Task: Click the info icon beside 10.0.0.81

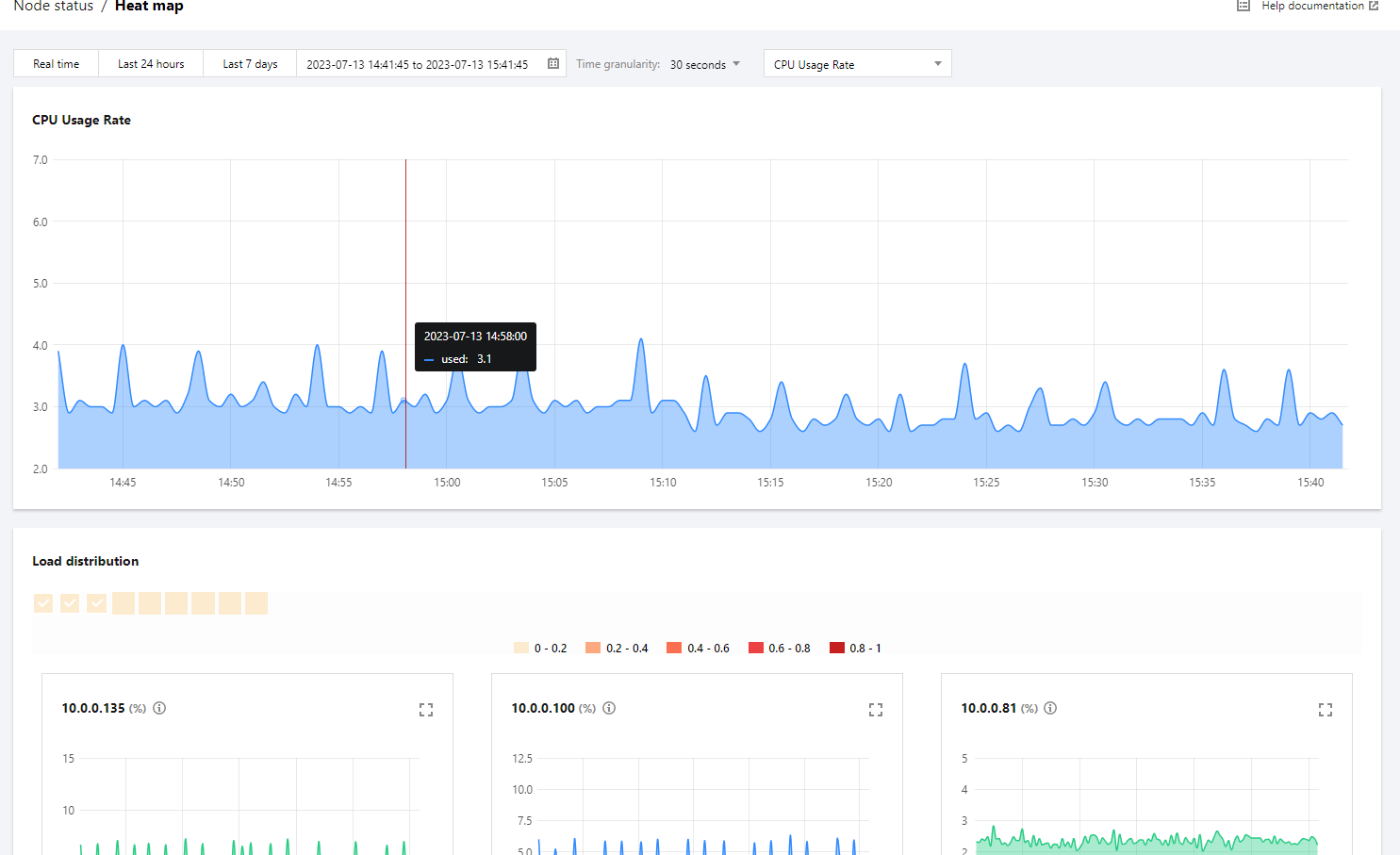Action: click(1050, 708)
